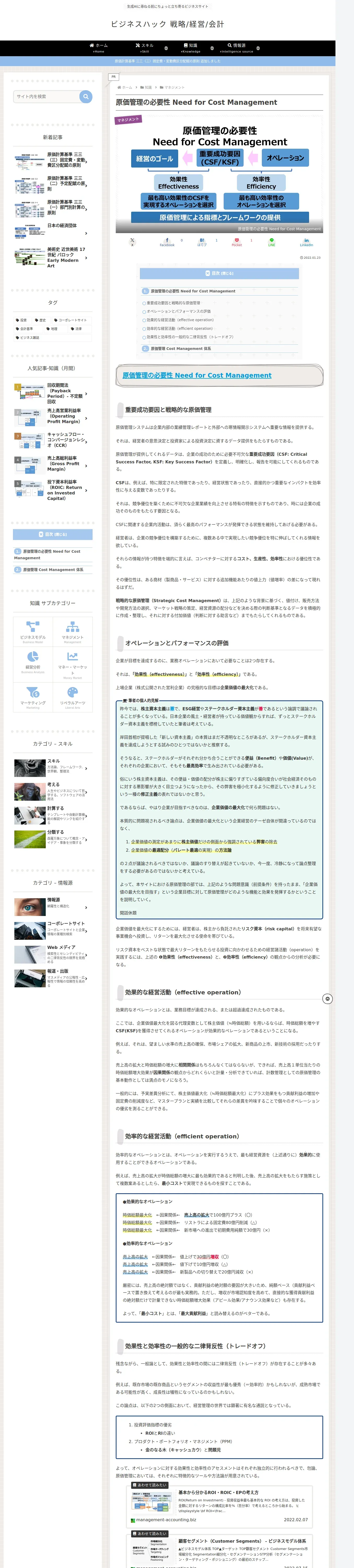Open the 報道・出版 category card
Image resolution: width=354 pixels, height=1568 pixels.
53,978
